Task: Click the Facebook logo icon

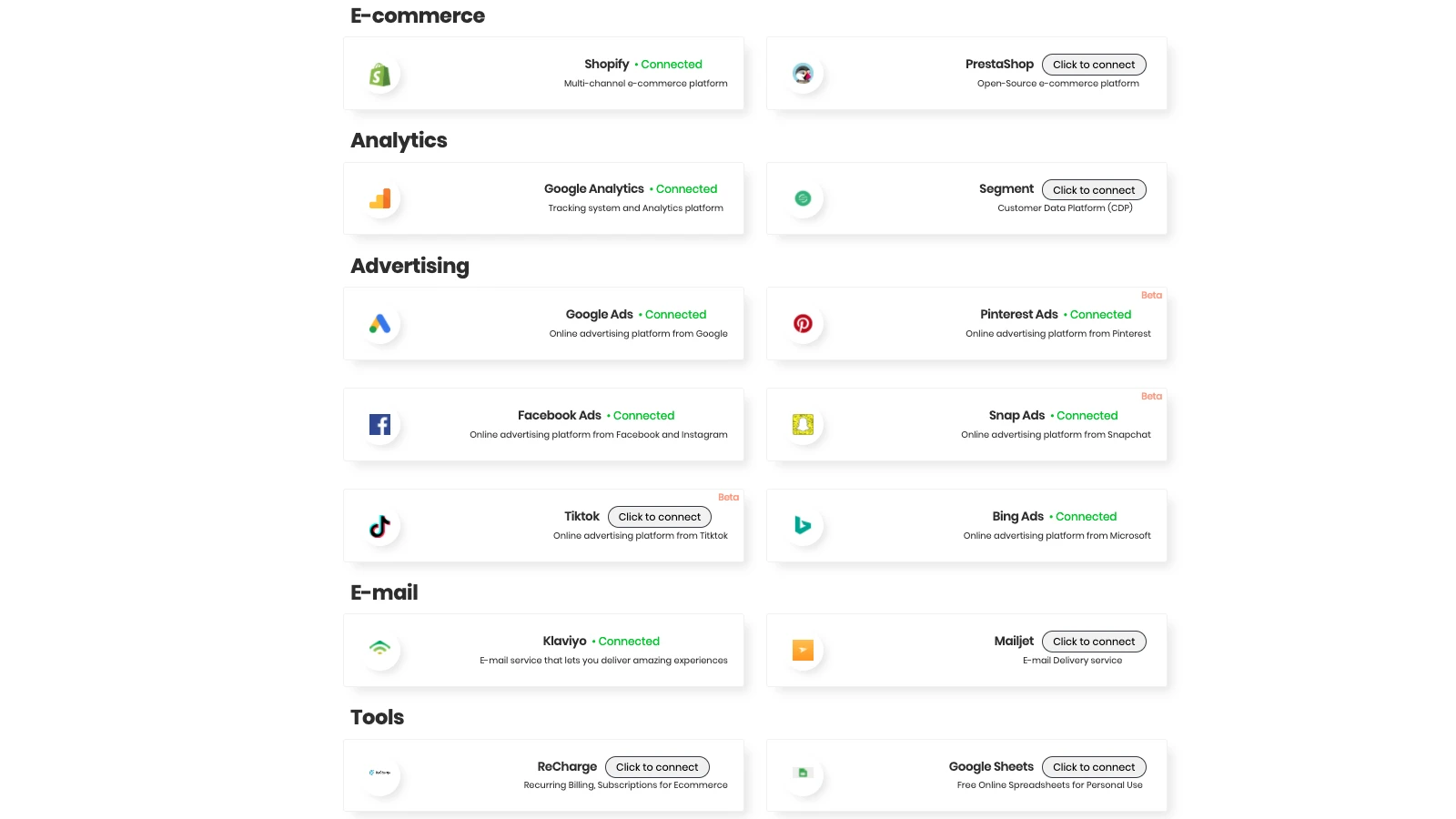Action: coord(379,425)
